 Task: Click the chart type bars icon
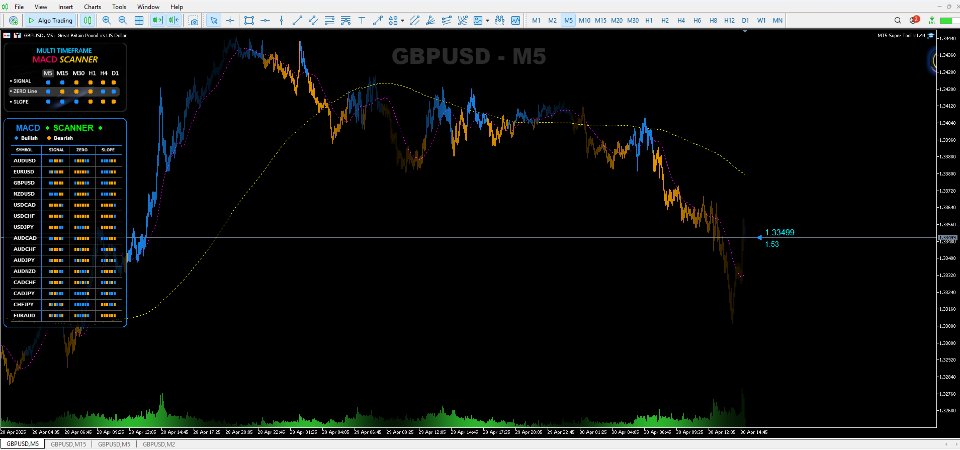pos(88,20)
